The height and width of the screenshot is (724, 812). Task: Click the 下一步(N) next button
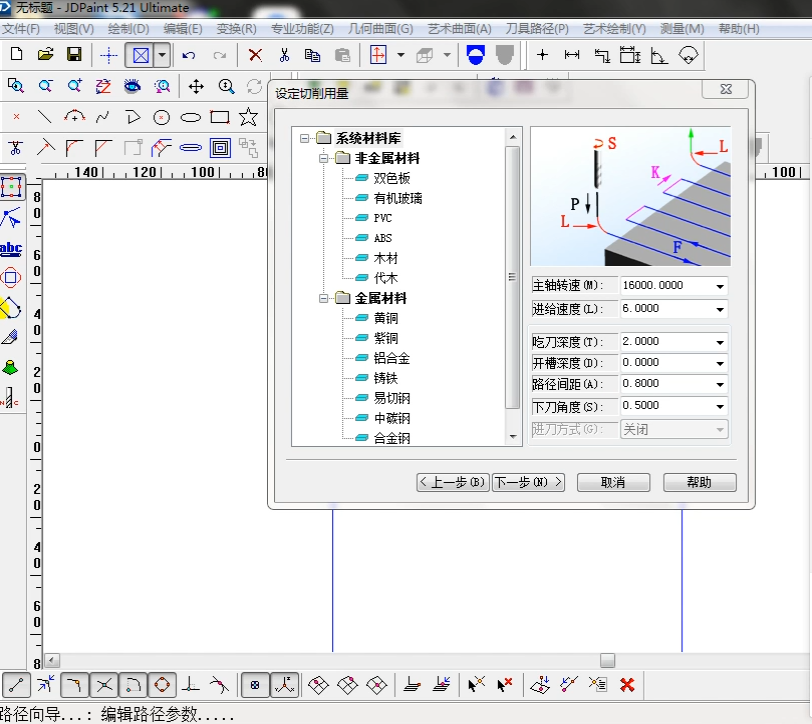[528, 482]
